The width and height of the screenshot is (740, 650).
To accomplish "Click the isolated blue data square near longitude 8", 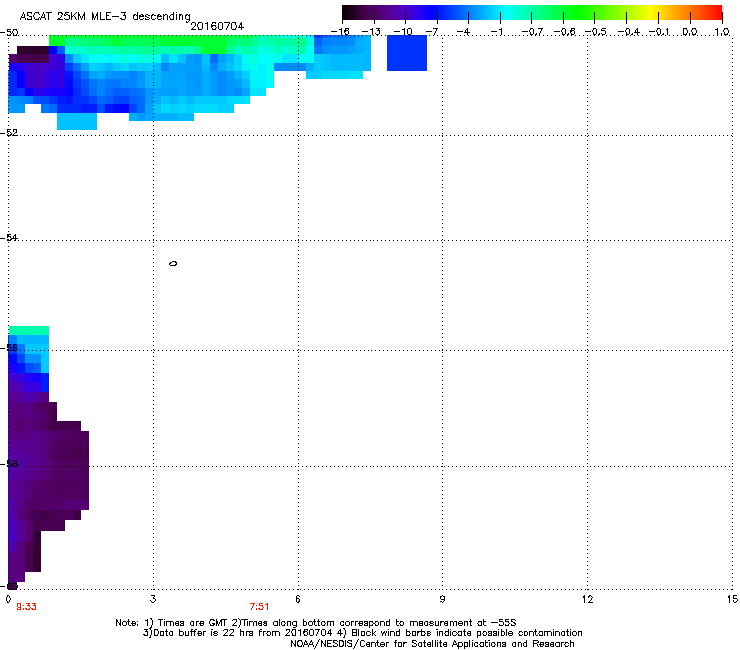I will [407, 53].
